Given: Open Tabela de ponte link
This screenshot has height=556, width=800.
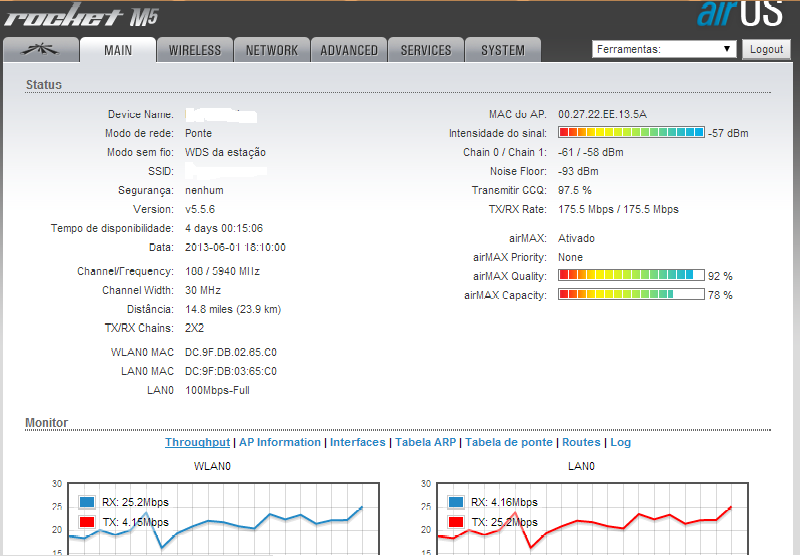Looking at the screenshot, I should tap(508, 442).
